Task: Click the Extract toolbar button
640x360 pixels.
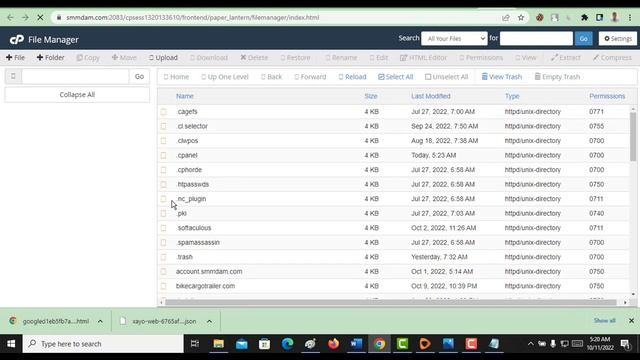Action: click(565, 58)
